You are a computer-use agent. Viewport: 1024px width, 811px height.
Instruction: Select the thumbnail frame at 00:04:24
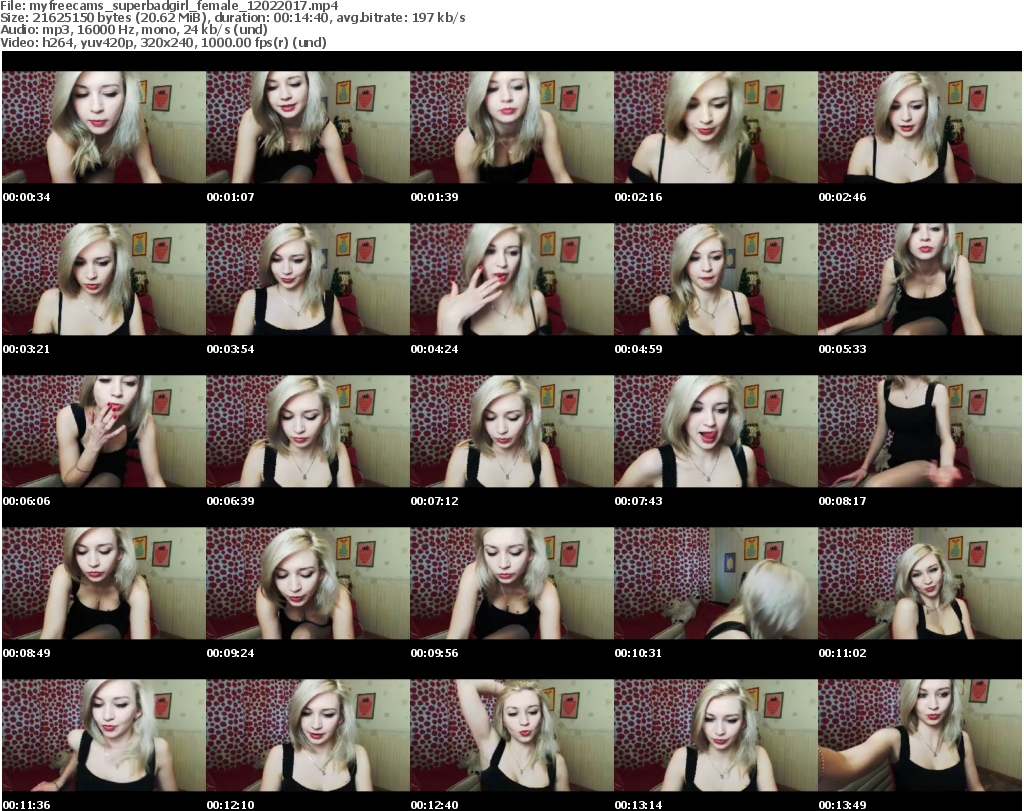point(512,279)
